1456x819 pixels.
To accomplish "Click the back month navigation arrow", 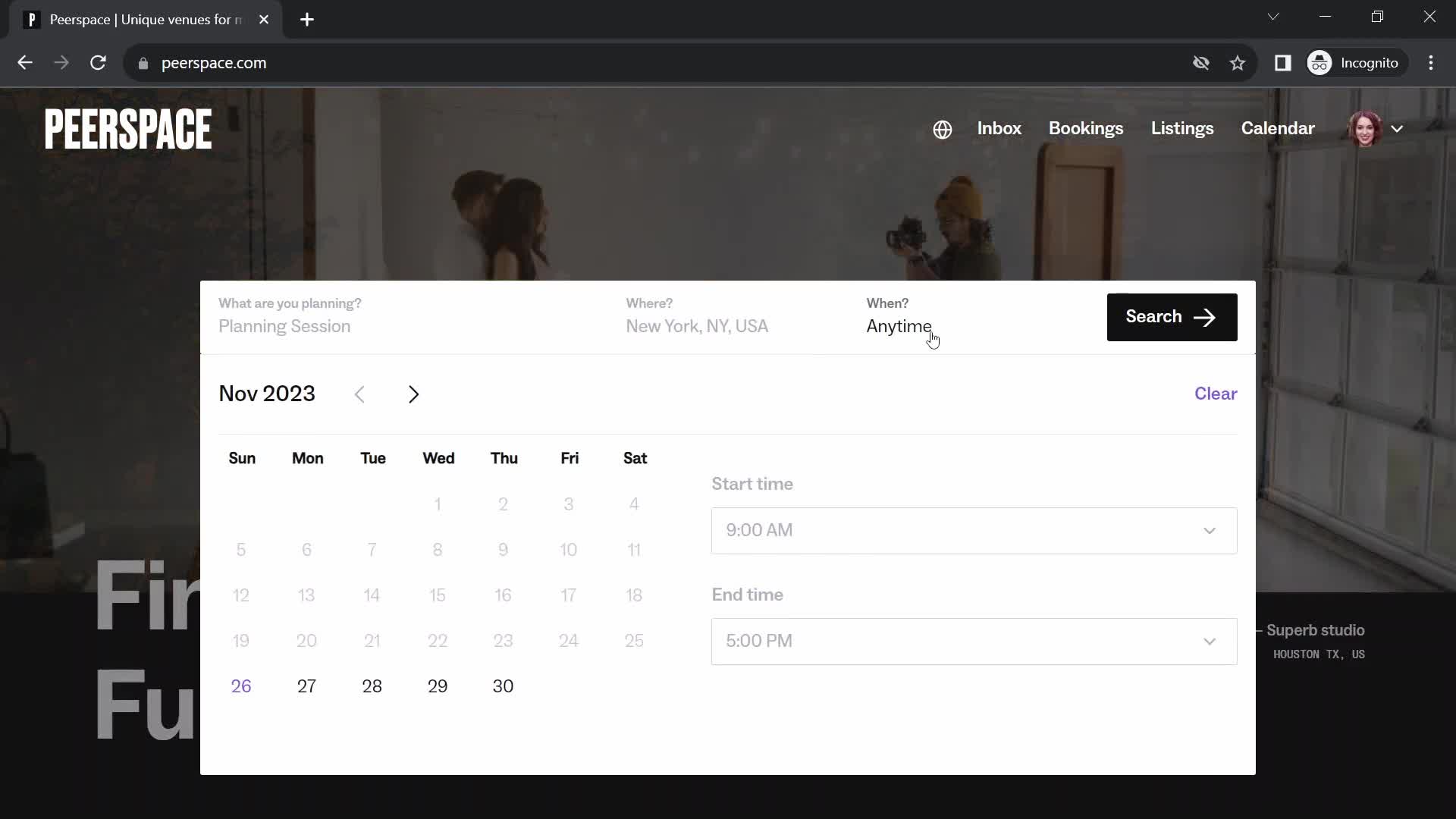I will point(359,393).
